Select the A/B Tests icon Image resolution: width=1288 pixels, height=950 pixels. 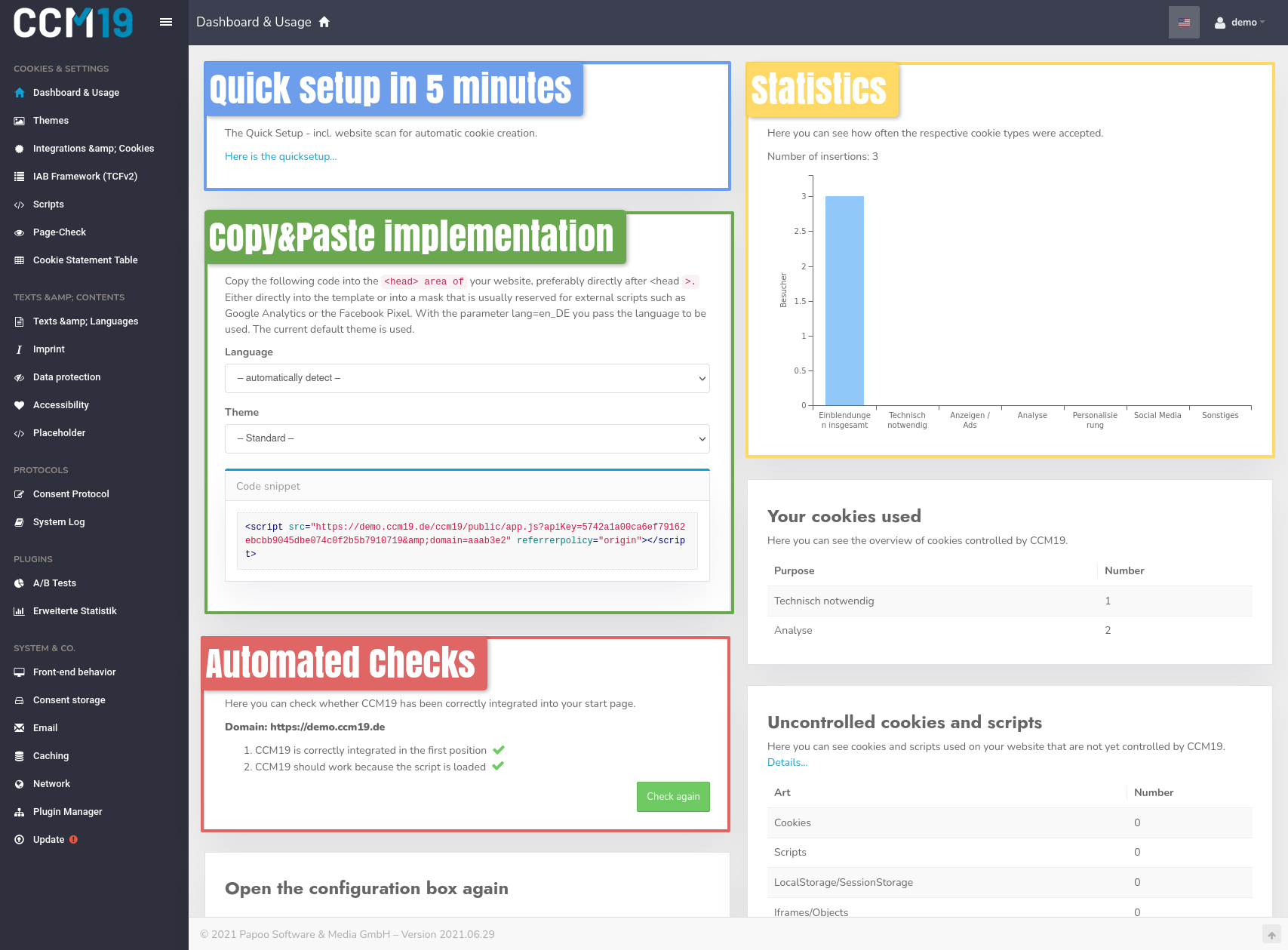click(19, 583)
